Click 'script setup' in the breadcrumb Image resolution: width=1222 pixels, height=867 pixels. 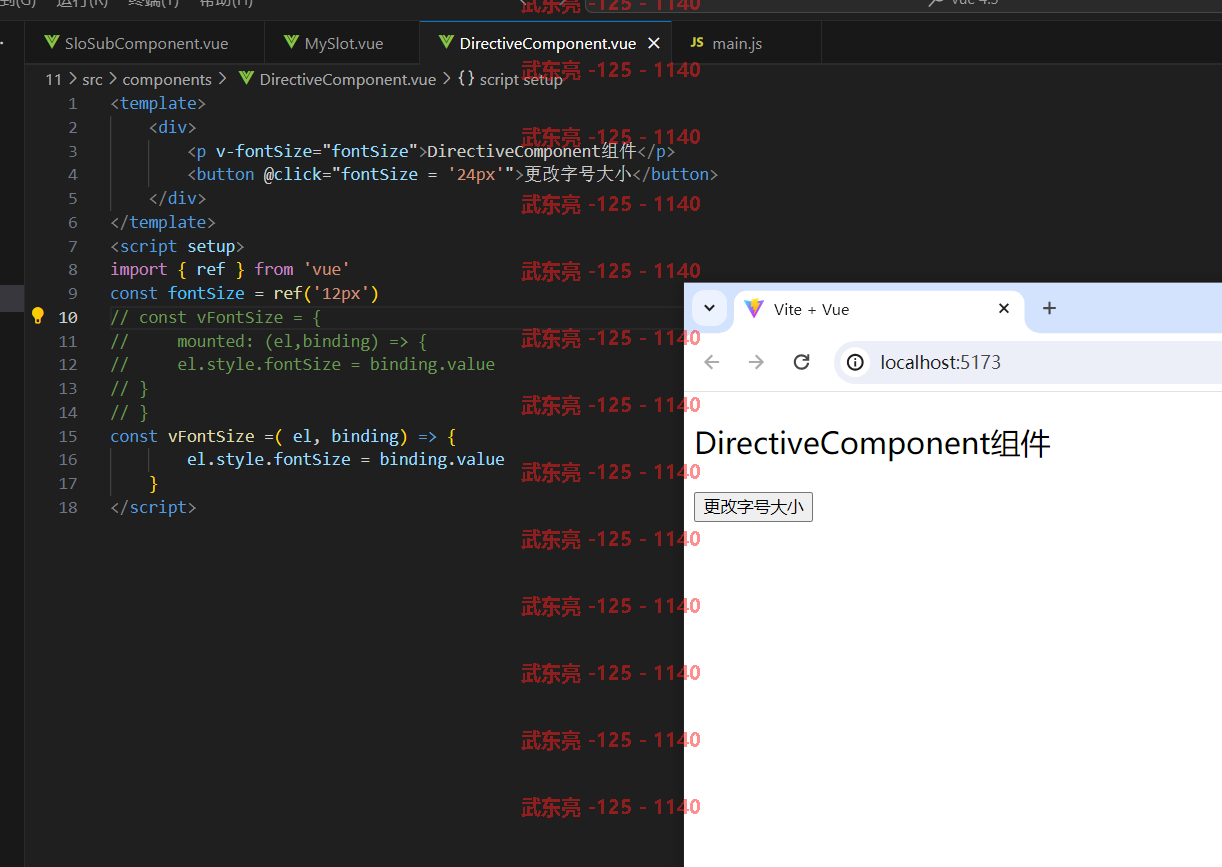pos(520,79)
